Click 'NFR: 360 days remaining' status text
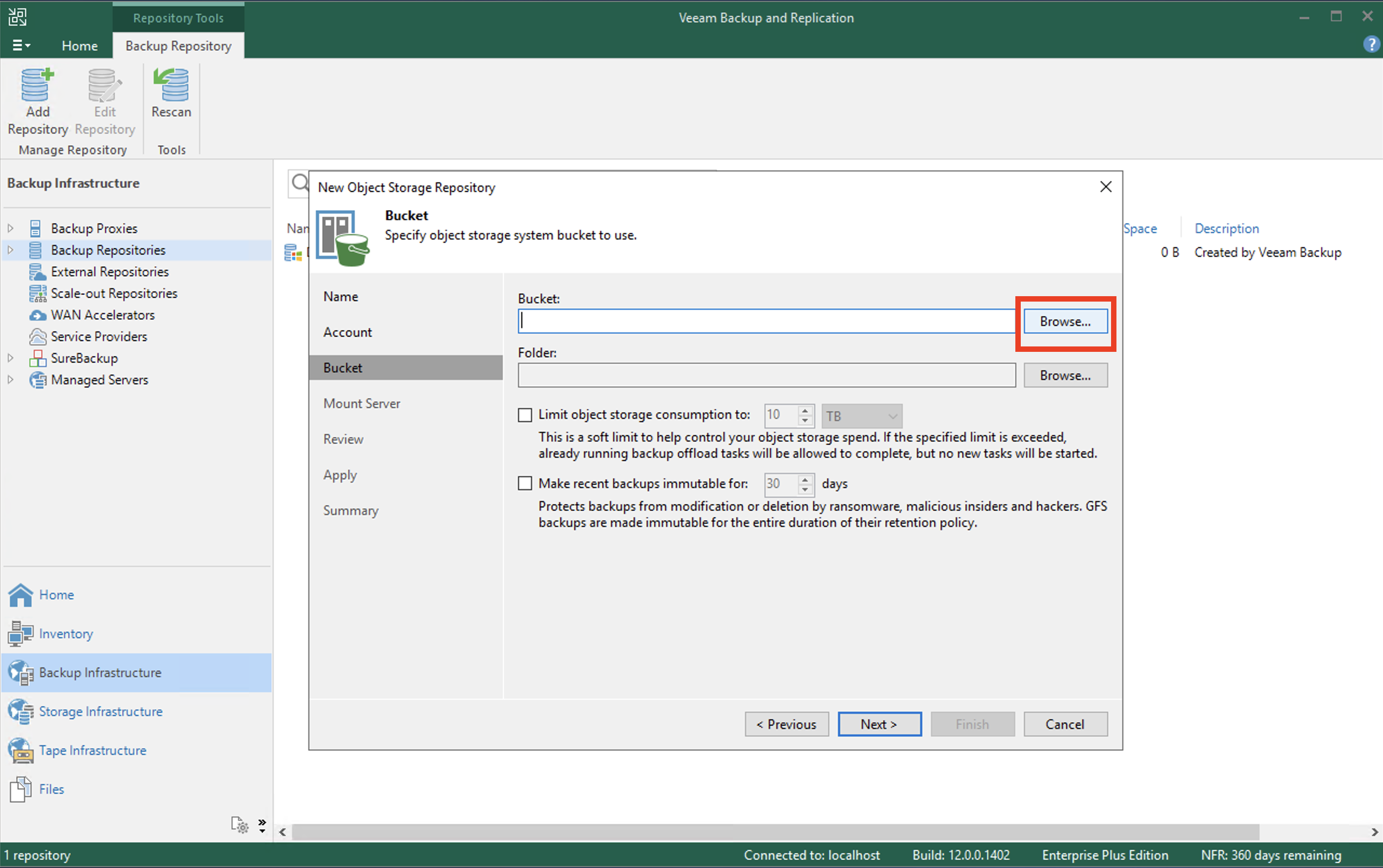The width and height of the screenshot is (1383, 868). point(1271,856)
